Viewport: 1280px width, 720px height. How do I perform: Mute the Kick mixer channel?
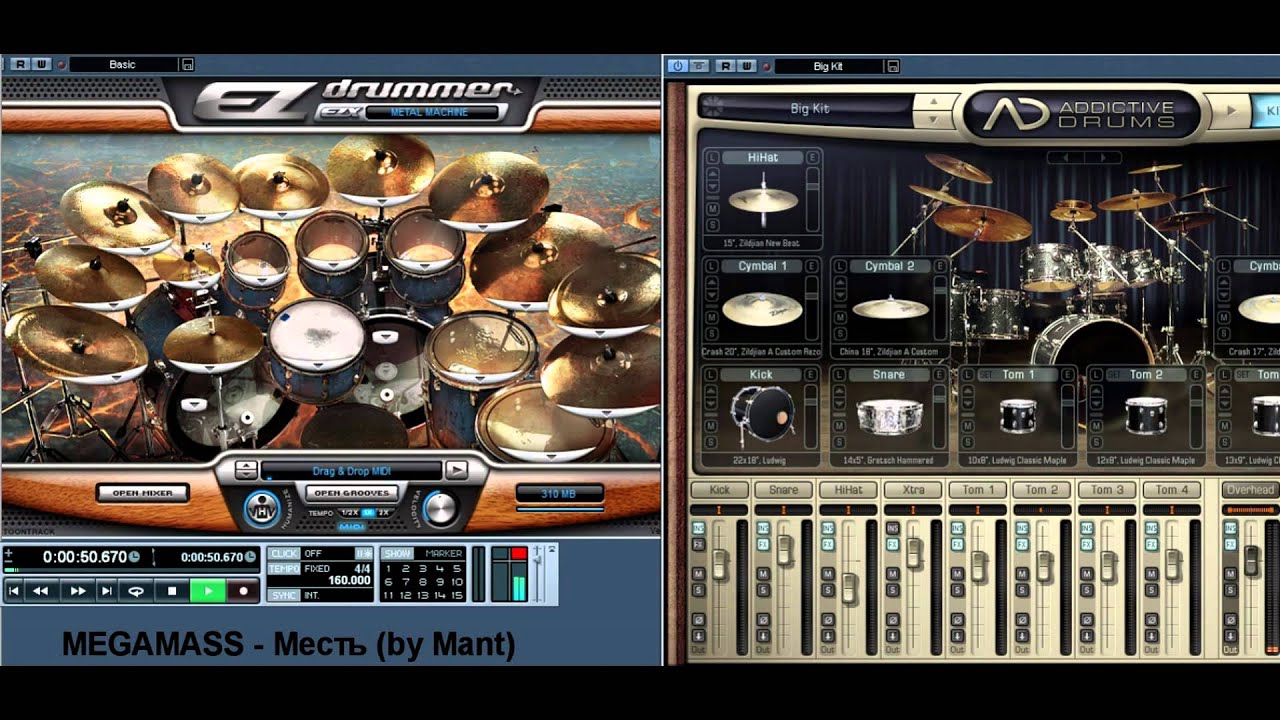tap(698, 574)
